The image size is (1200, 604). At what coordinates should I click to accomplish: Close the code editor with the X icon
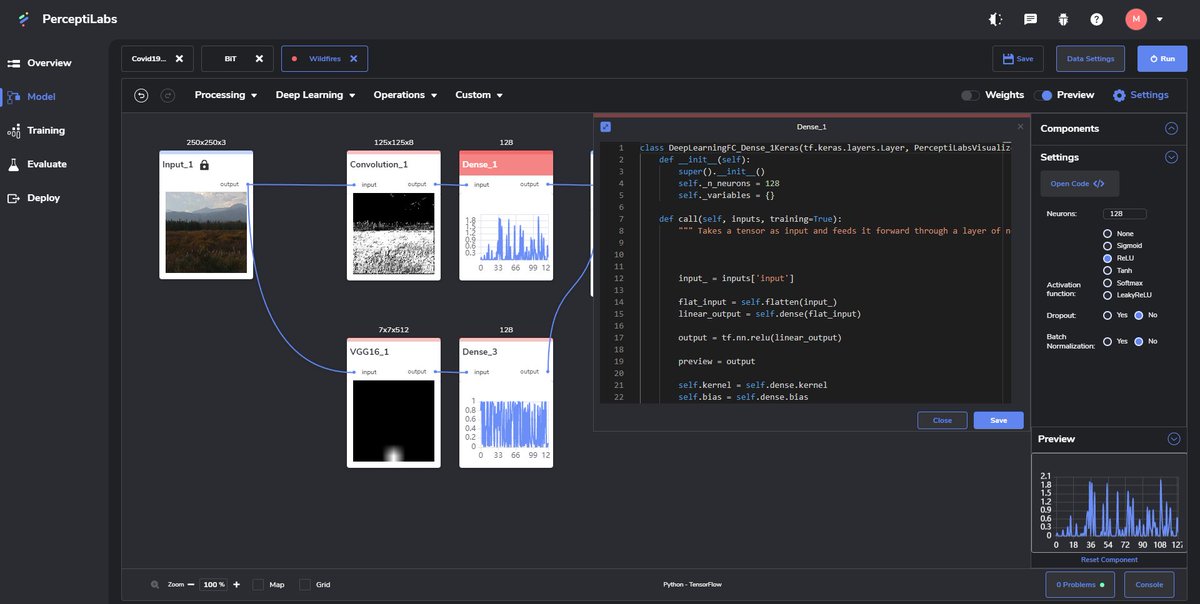1020,126
